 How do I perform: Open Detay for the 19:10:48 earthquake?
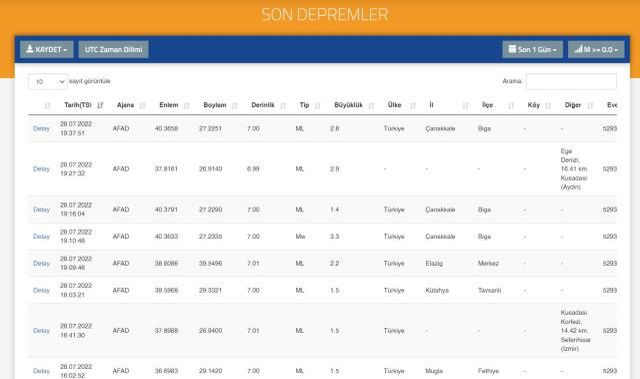41,237
